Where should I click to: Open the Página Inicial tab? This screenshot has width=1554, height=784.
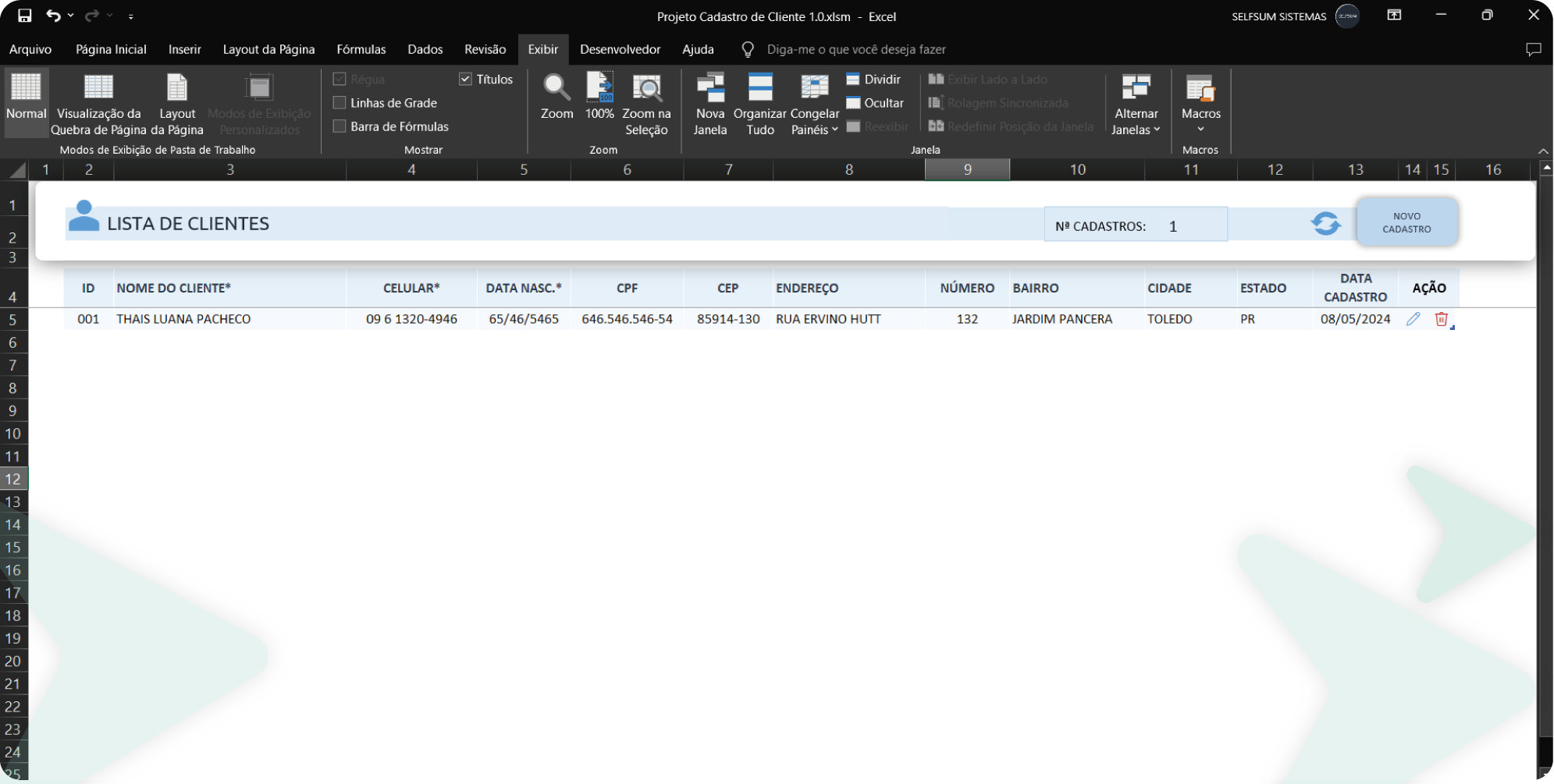[x=111, y=49]
